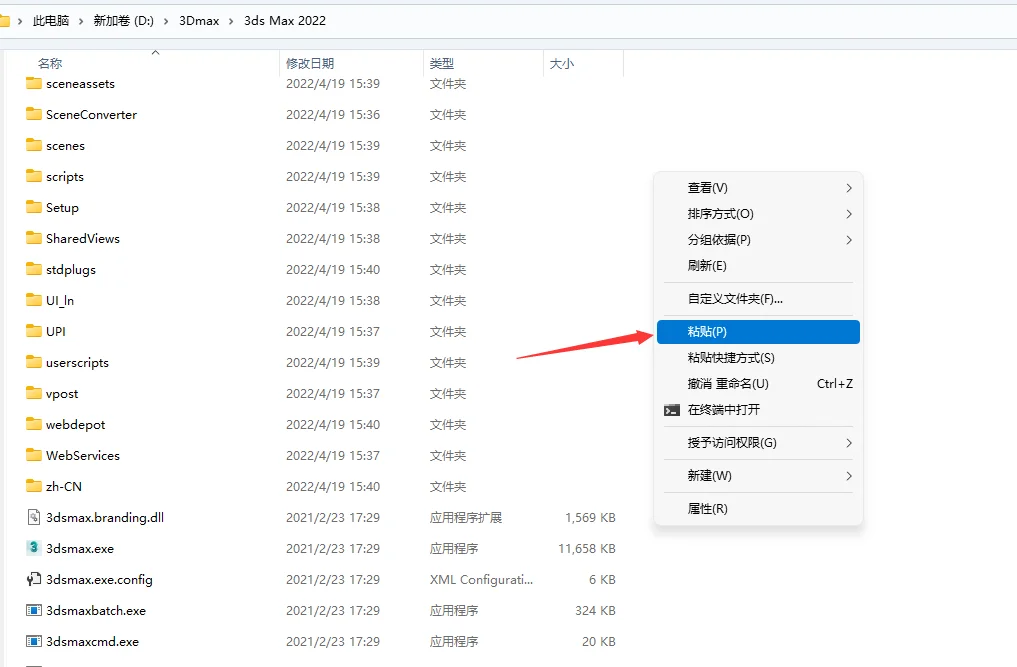
Task: Click XML Configurati... type cell
Action: point(481,579)
